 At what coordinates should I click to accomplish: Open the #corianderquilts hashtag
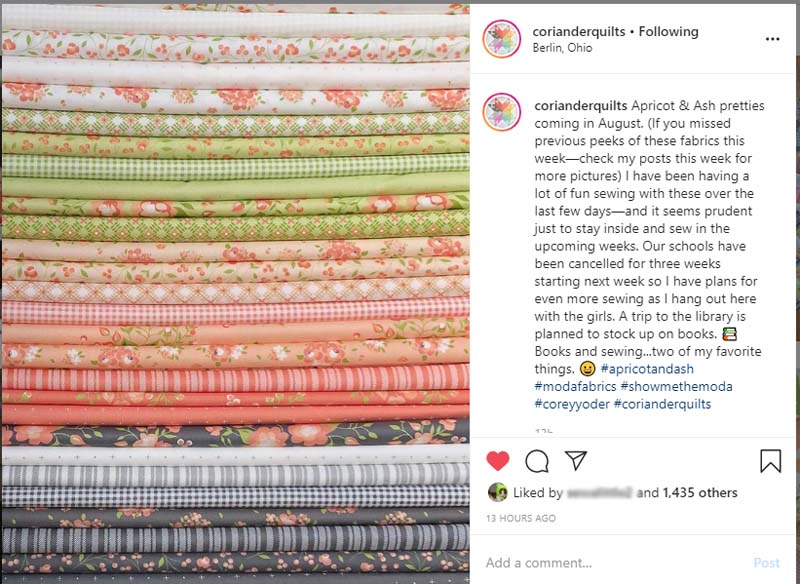pos(662,404)
